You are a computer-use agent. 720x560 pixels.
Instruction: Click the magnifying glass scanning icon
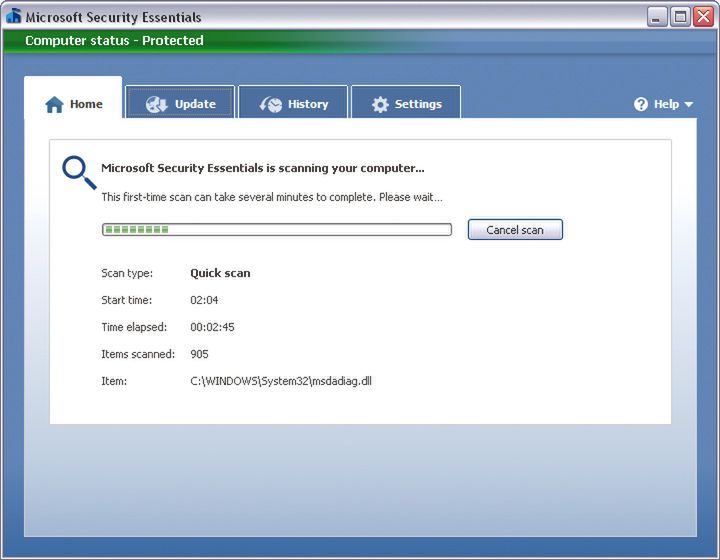tap(79, 173)
